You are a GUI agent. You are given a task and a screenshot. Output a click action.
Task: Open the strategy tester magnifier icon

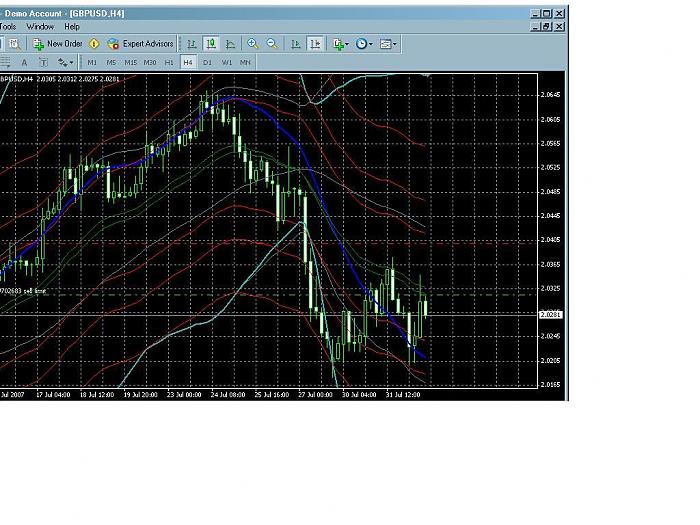click(x=14, y=44)
